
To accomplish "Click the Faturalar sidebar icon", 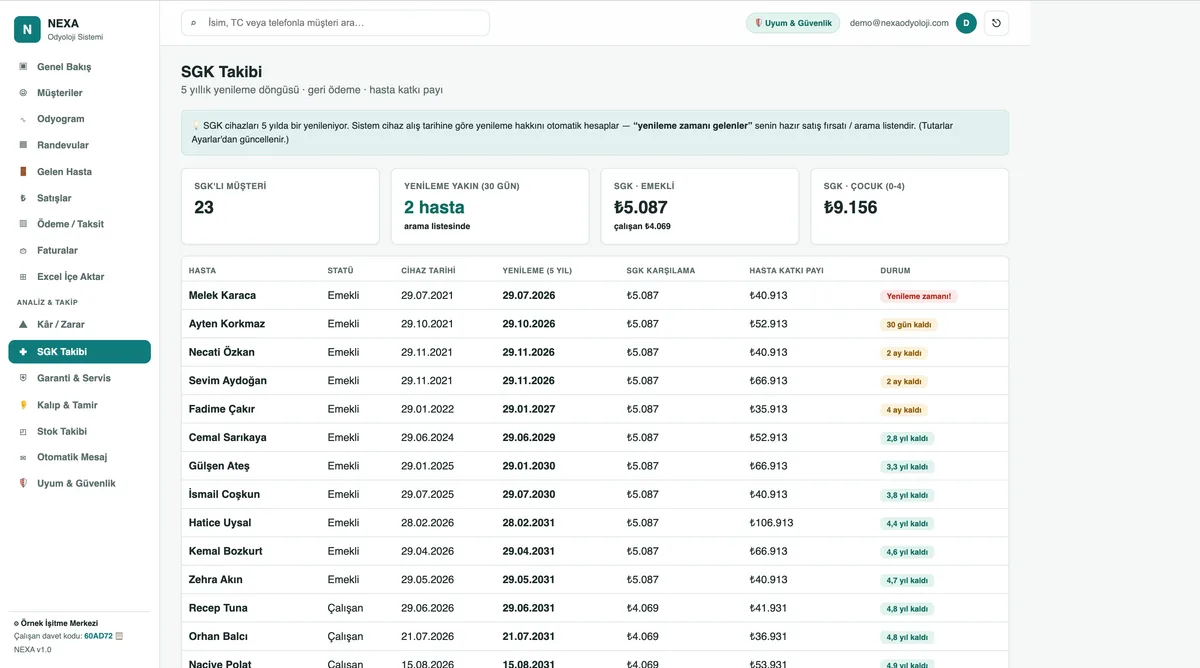I will [23, 250].
